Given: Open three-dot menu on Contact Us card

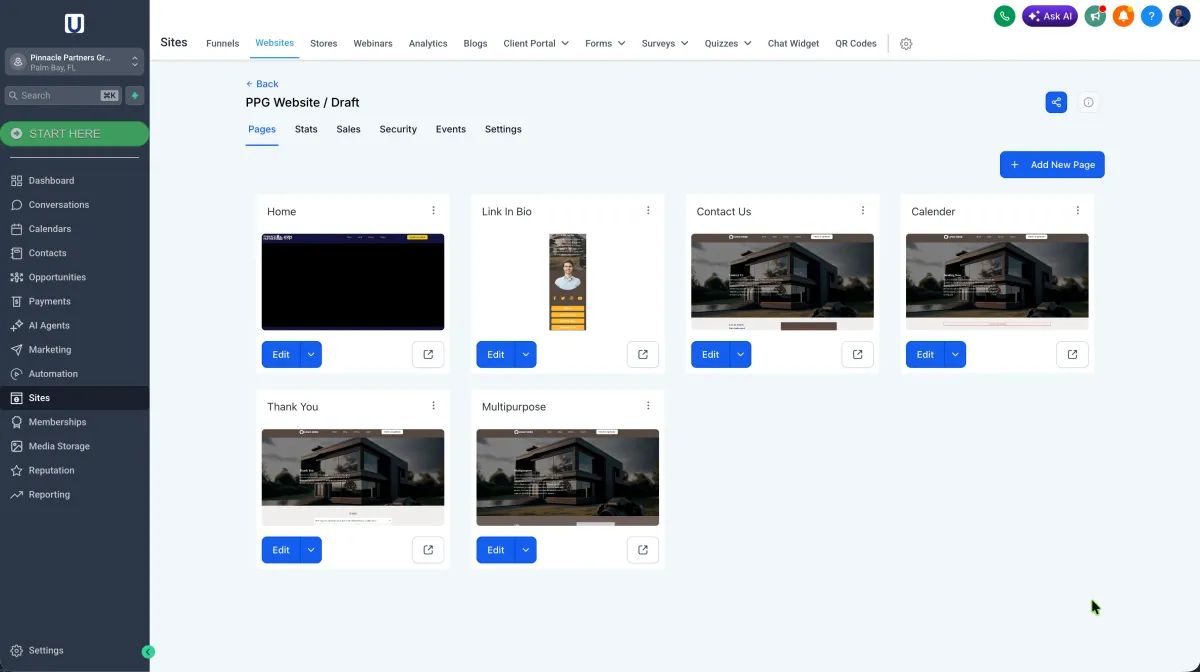Looking at the screenshot, I should (863, 210).
